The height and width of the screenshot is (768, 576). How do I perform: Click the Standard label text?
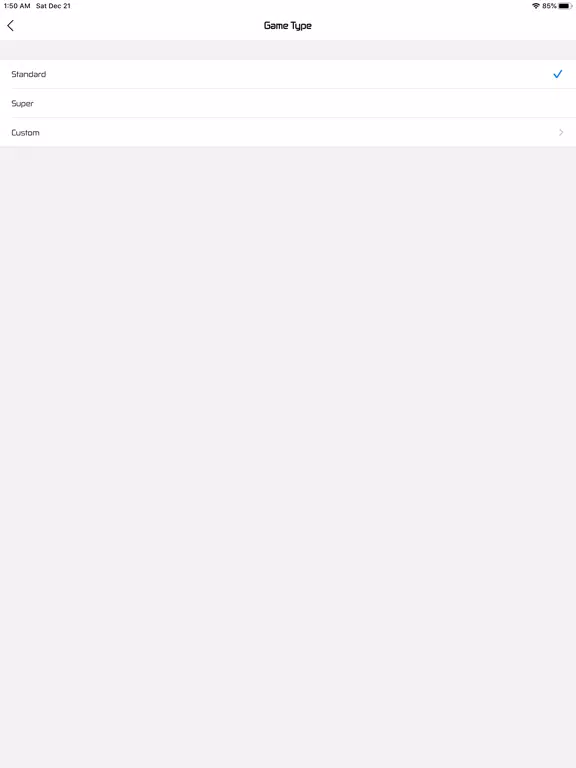pos(28,74)
